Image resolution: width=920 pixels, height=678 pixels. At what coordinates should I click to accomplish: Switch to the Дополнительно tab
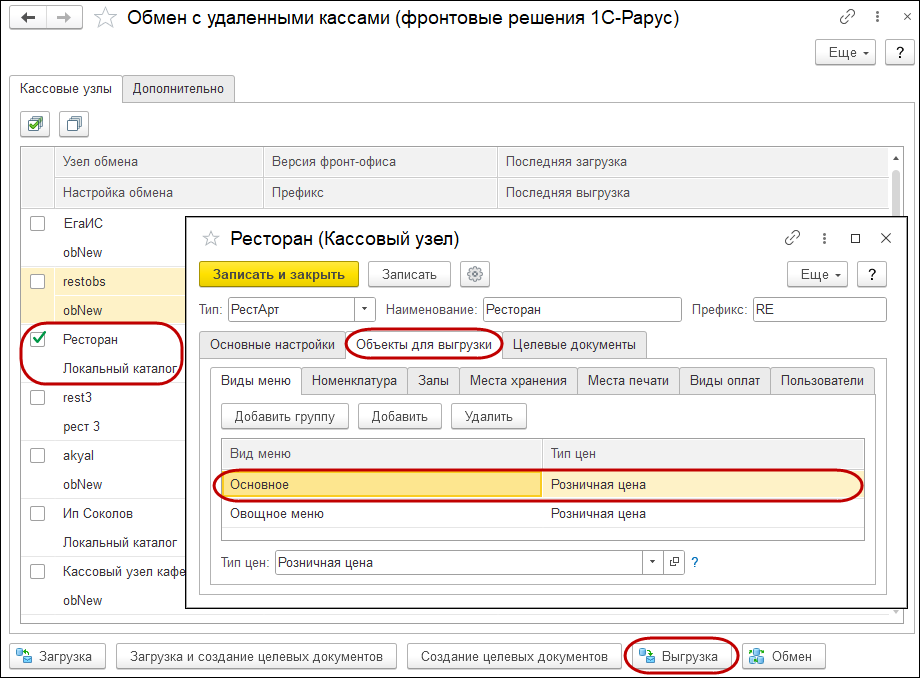tap(178, 89)
